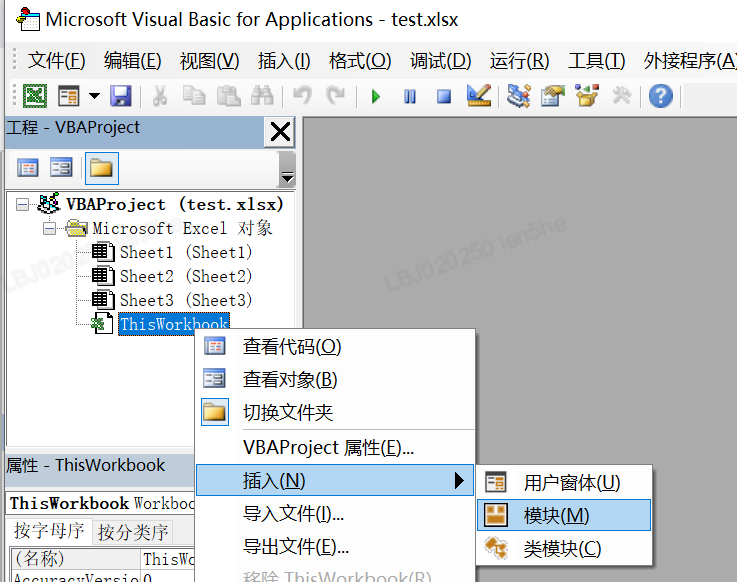This screenshot has height=582, width=737.
Task: Select Sheet3 (Sheet3) in project tree
Action: pyautogui.click(x=186, y=300)
